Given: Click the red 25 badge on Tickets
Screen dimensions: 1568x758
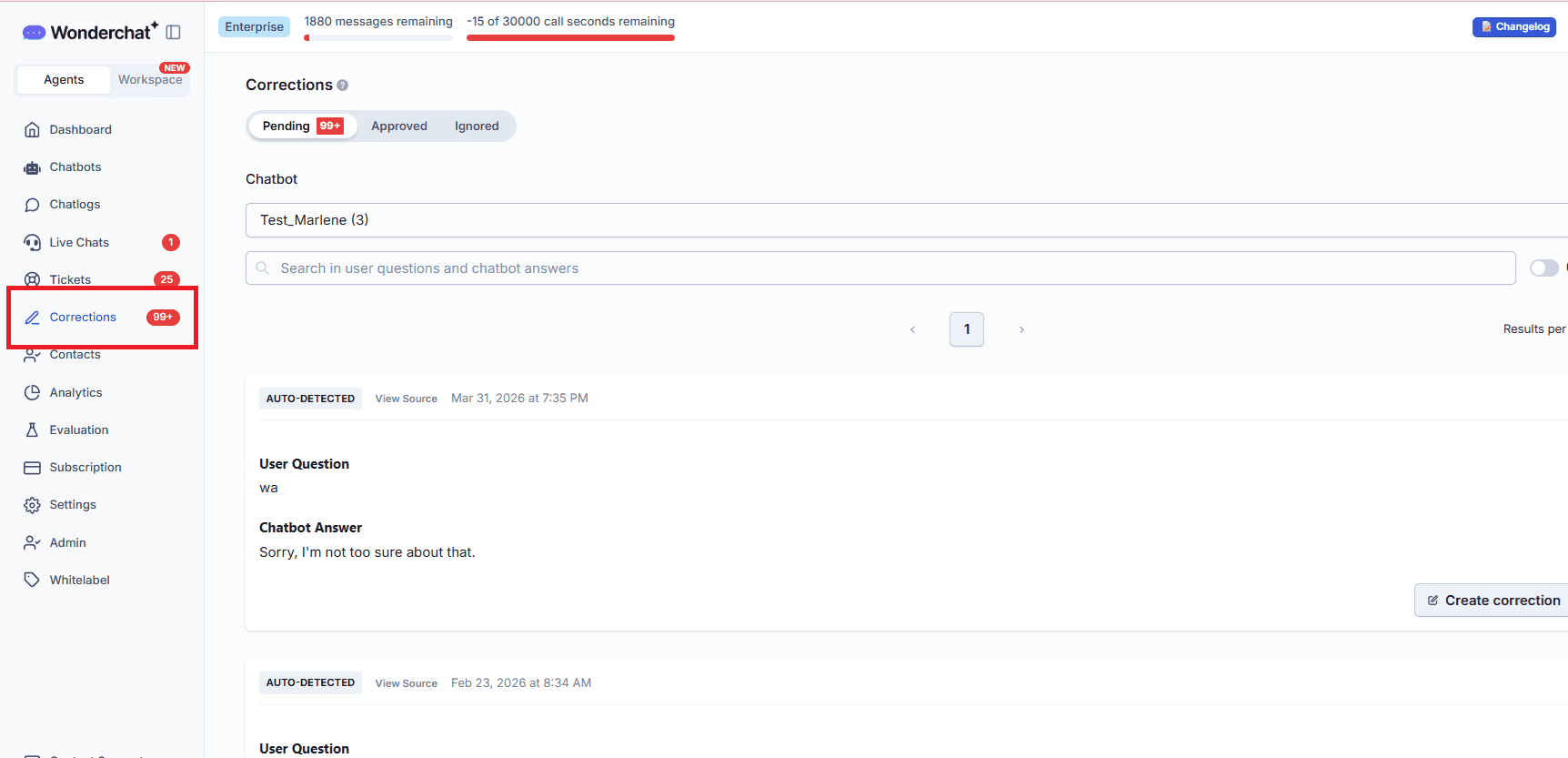Looking at the screenshot, I should click(x=166, y=279).
